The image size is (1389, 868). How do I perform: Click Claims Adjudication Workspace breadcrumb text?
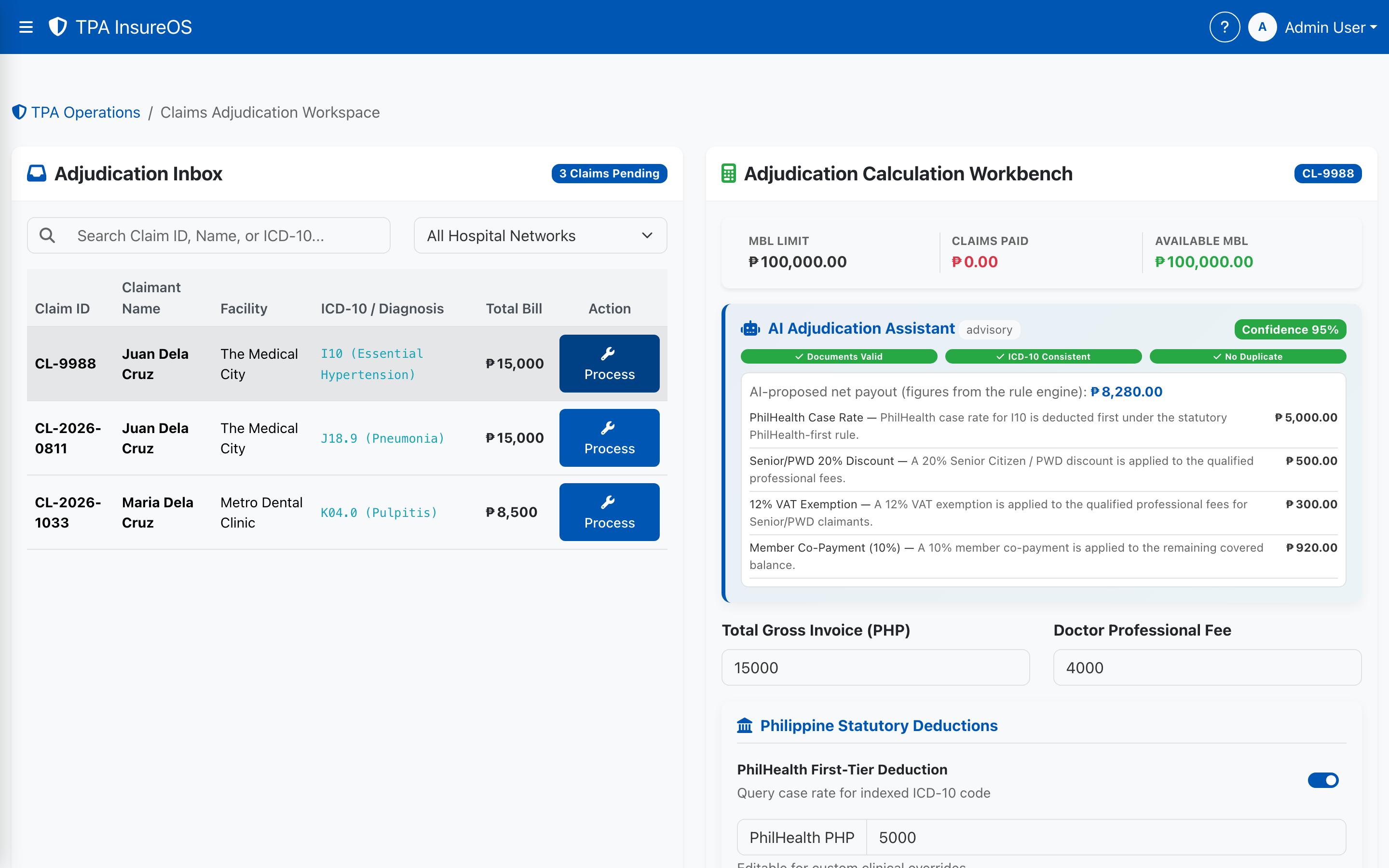coord(270,112)
